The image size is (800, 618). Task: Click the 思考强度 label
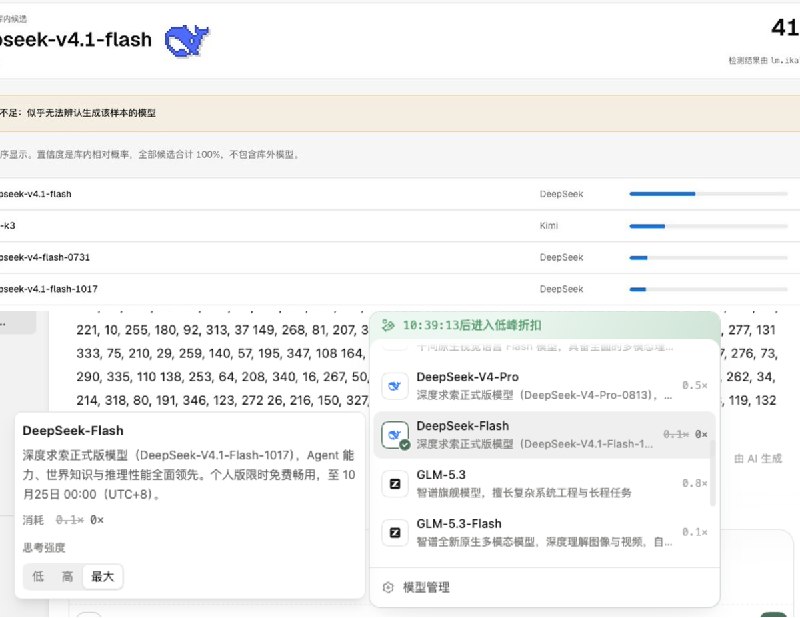pyautogui.click(x=44, y=548)
